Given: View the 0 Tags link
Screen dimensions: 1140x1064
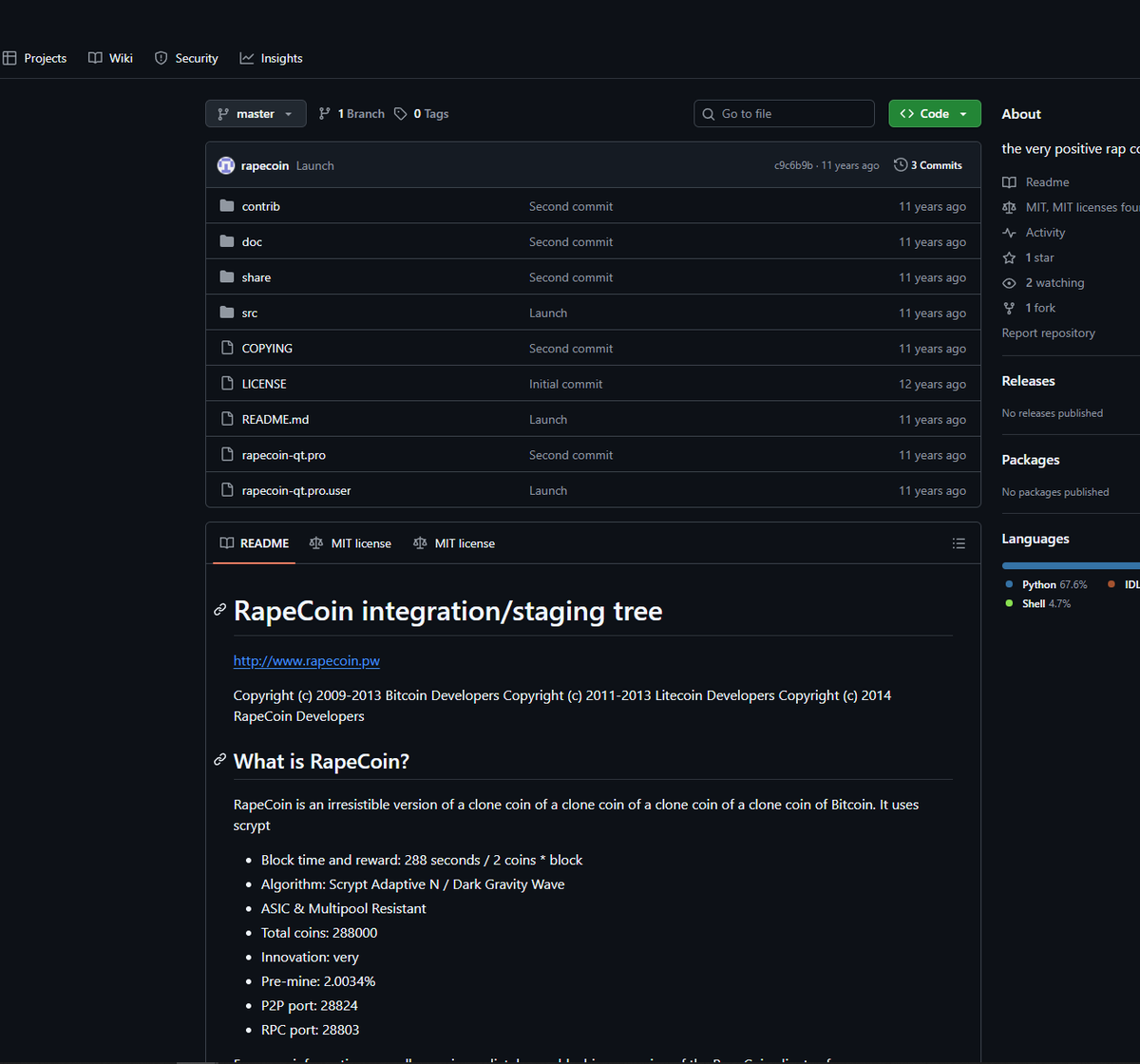Looking at the screenshot, I should coord(422,114).
